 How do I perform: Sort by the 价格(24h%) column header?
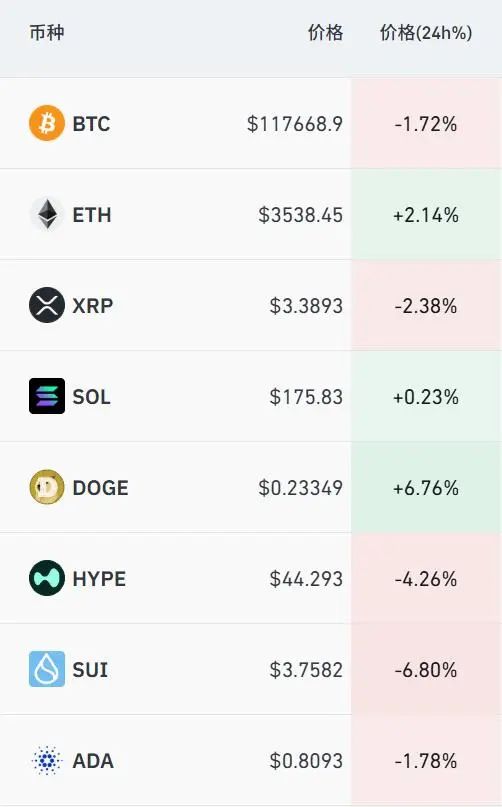click(426, 33)
